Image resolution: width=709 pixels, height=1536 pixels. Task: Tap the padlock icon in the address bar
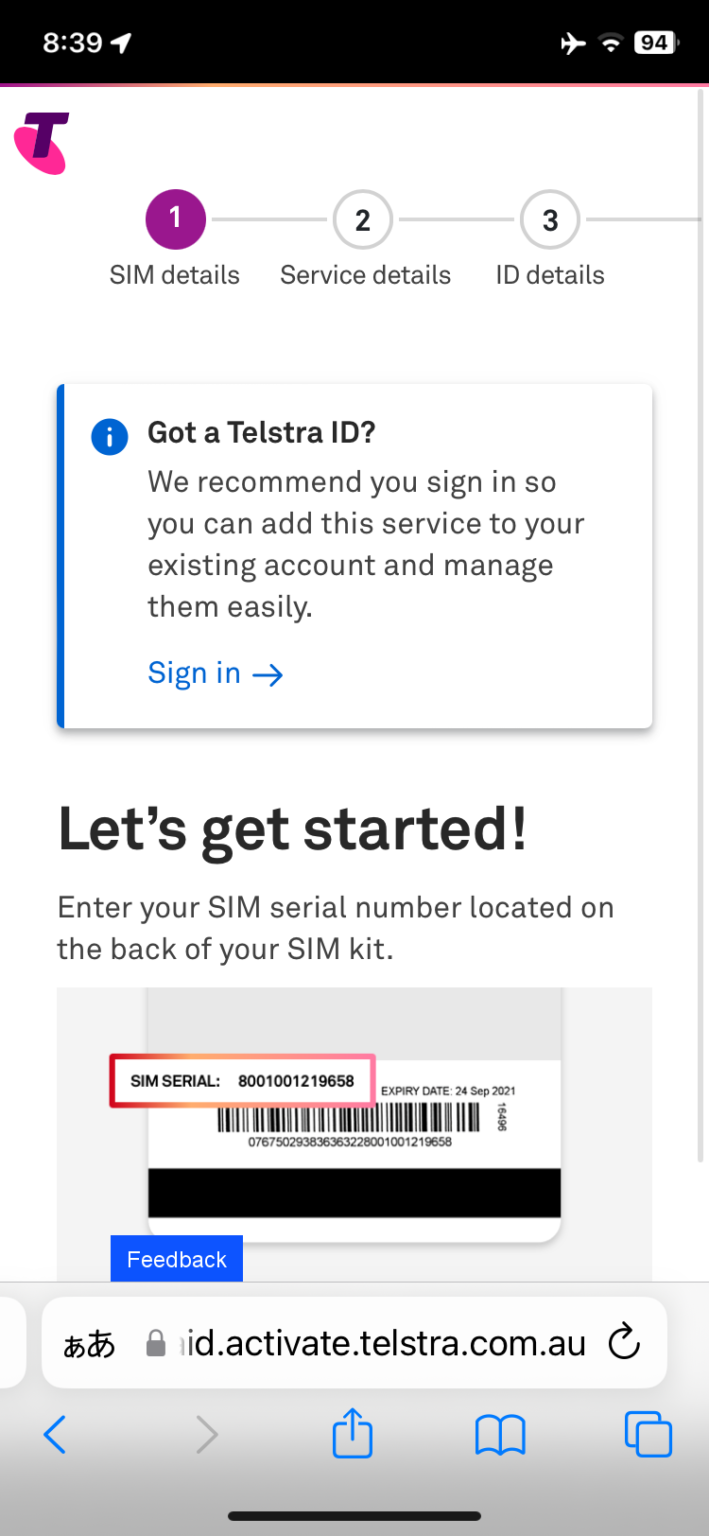(155, 1343)
